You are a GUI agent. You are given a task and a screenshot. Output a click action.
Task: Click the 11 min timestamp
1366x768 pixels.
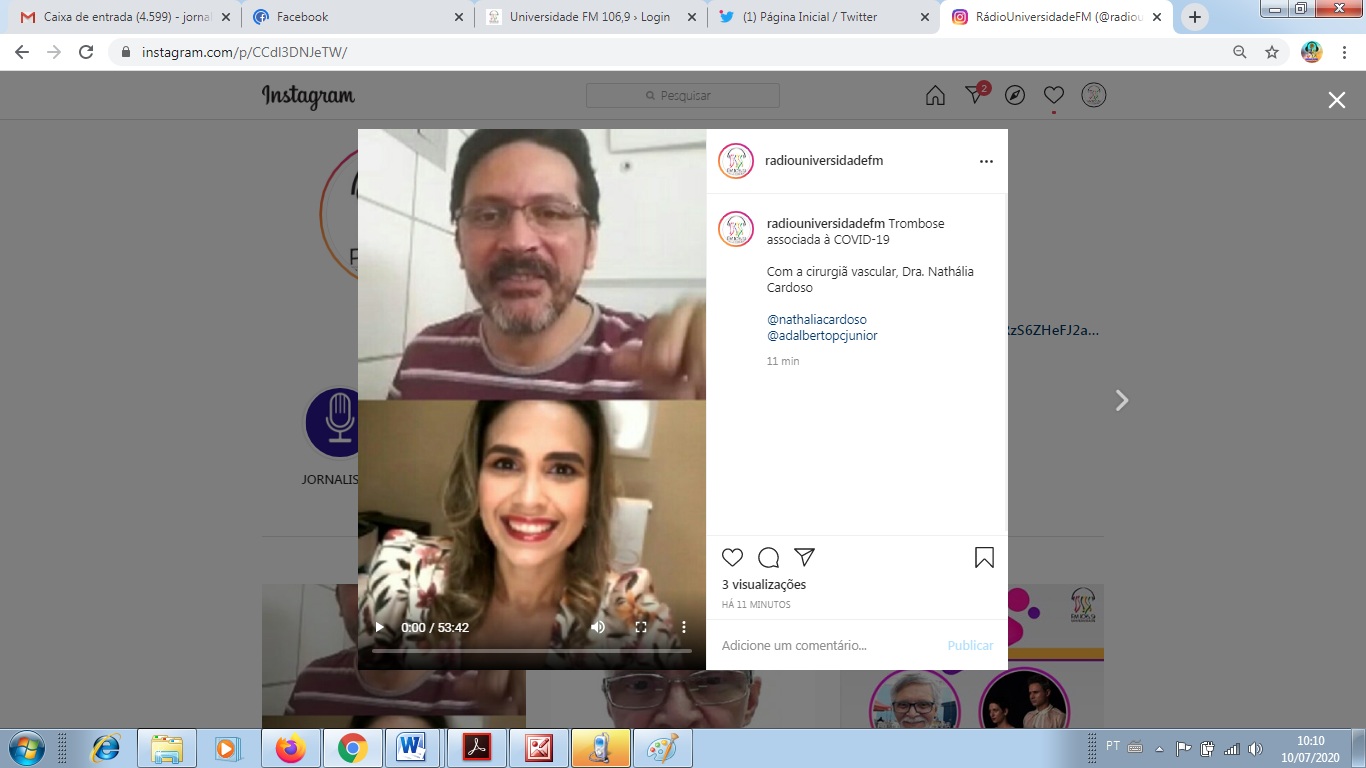pos(783,361)
